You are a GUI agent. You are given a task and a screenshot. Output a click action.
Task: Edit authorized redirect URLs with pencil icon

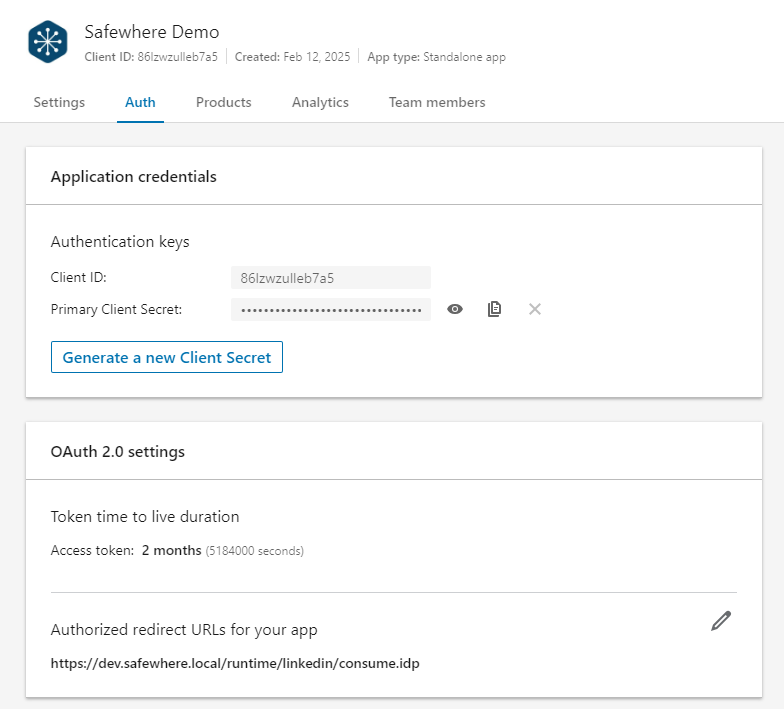coord(720,621)
